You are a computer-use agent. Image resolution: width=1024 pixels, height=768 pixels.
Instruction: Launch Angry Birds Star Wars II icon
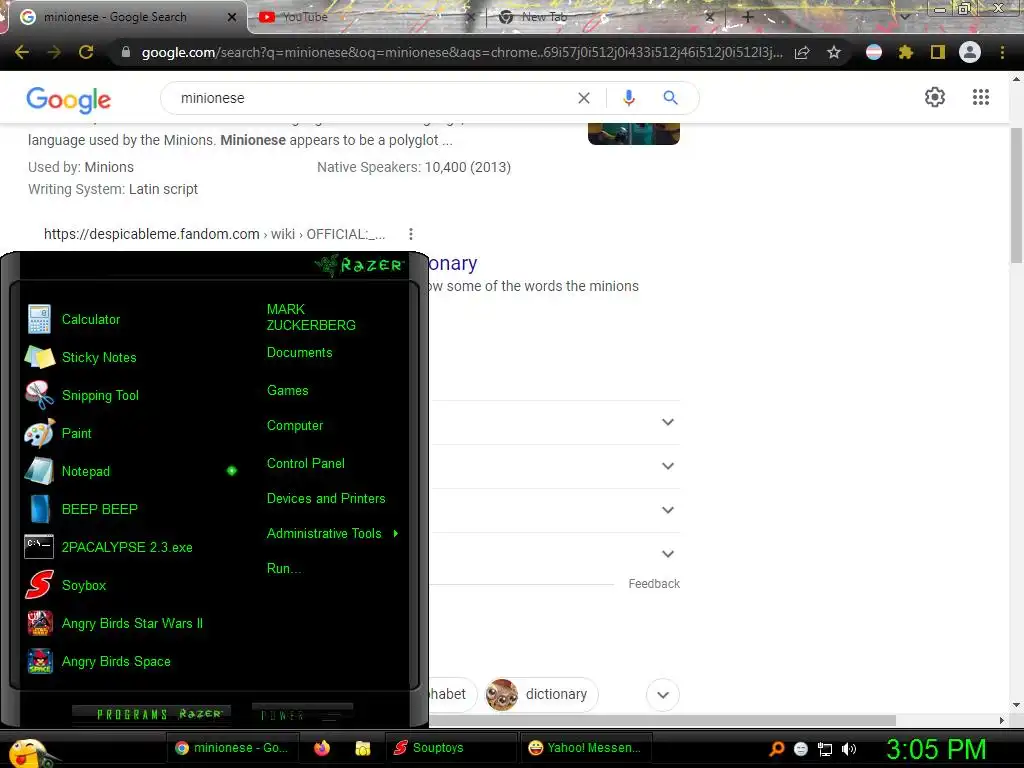(39, 623)
